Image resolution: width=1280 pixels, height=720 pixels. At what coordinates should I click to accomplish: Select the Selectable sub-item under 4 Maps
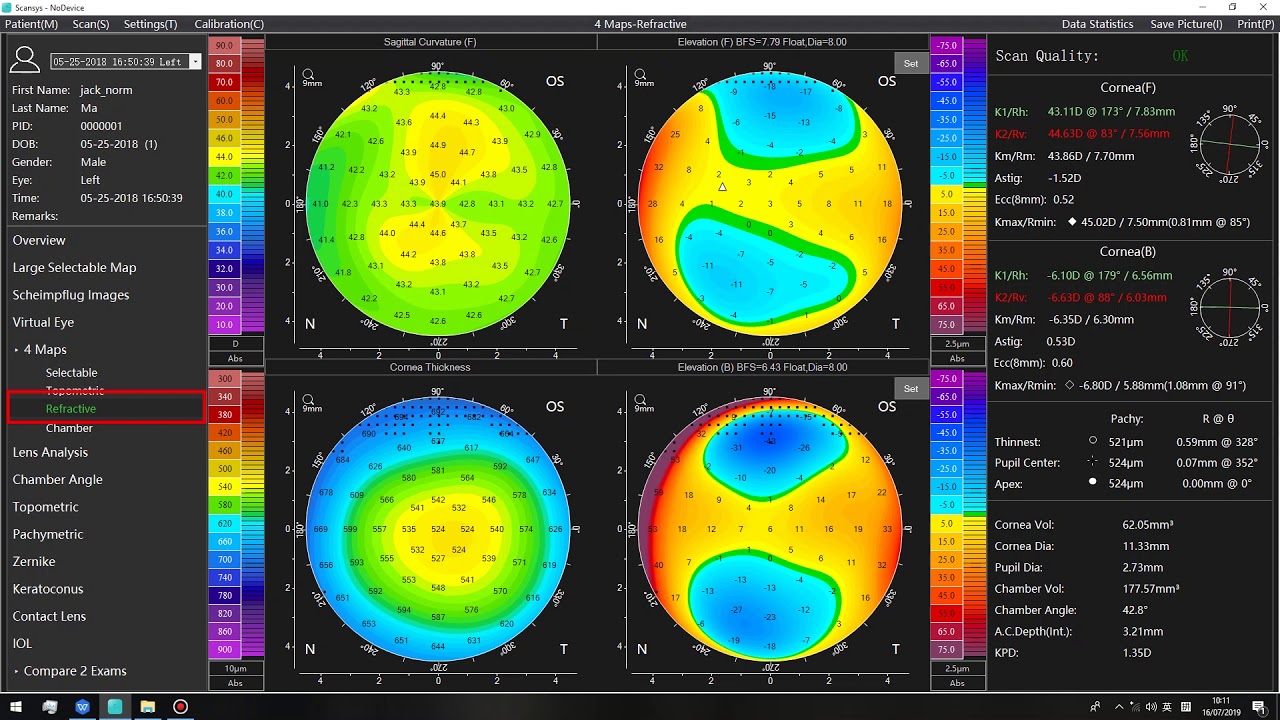[x=72, y=372]
